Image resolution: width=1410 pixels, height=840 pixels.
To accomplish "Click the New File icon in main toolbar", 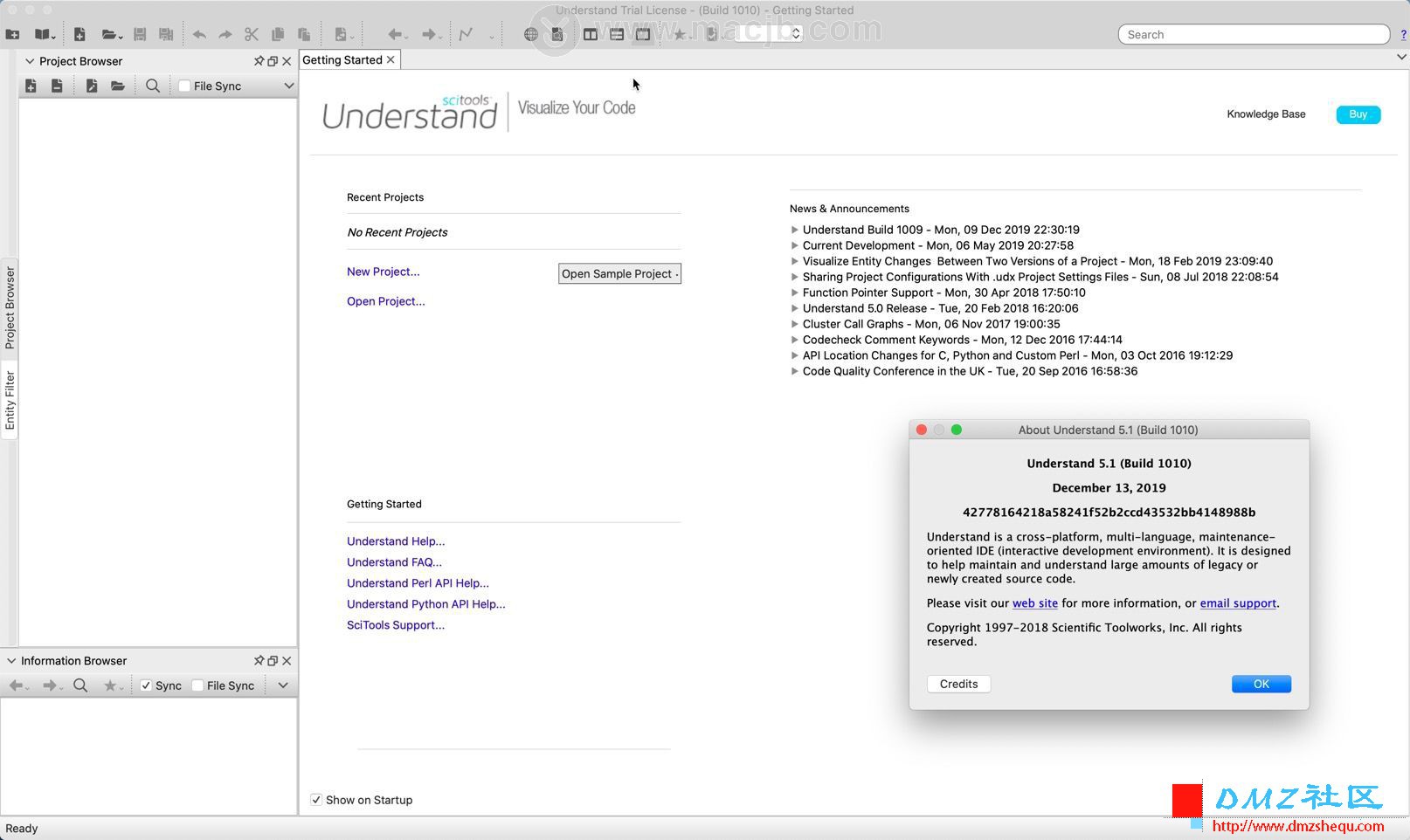I will pos(79,35).
